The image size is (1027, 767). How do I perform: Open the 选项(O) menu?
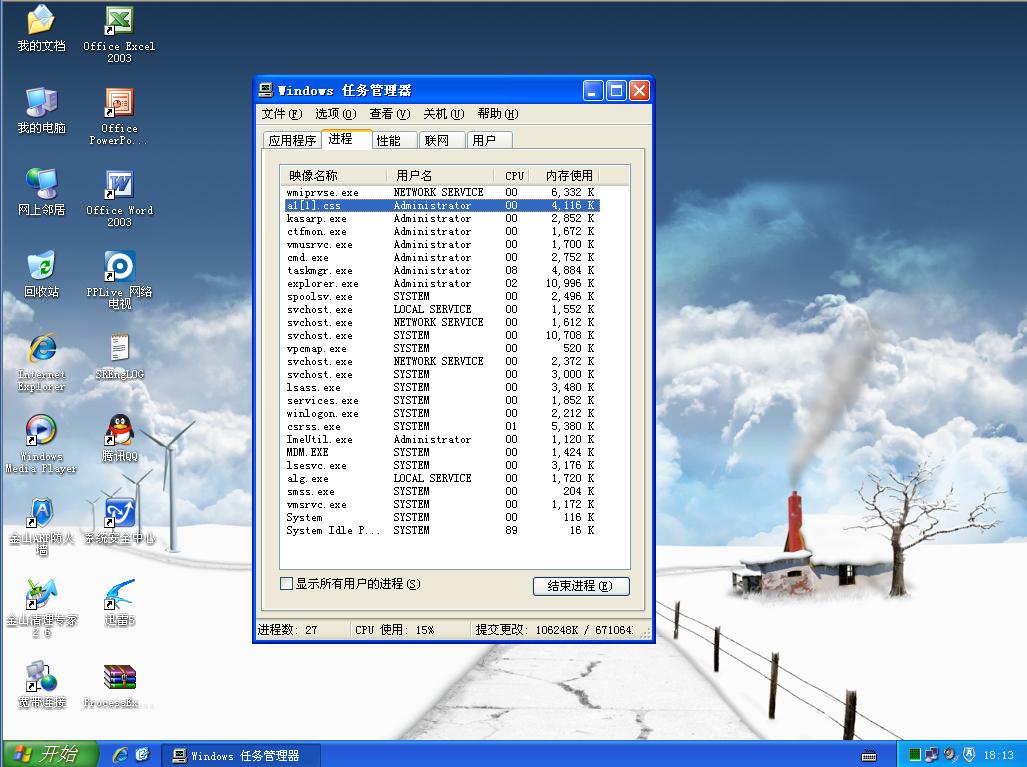(335, 114)
